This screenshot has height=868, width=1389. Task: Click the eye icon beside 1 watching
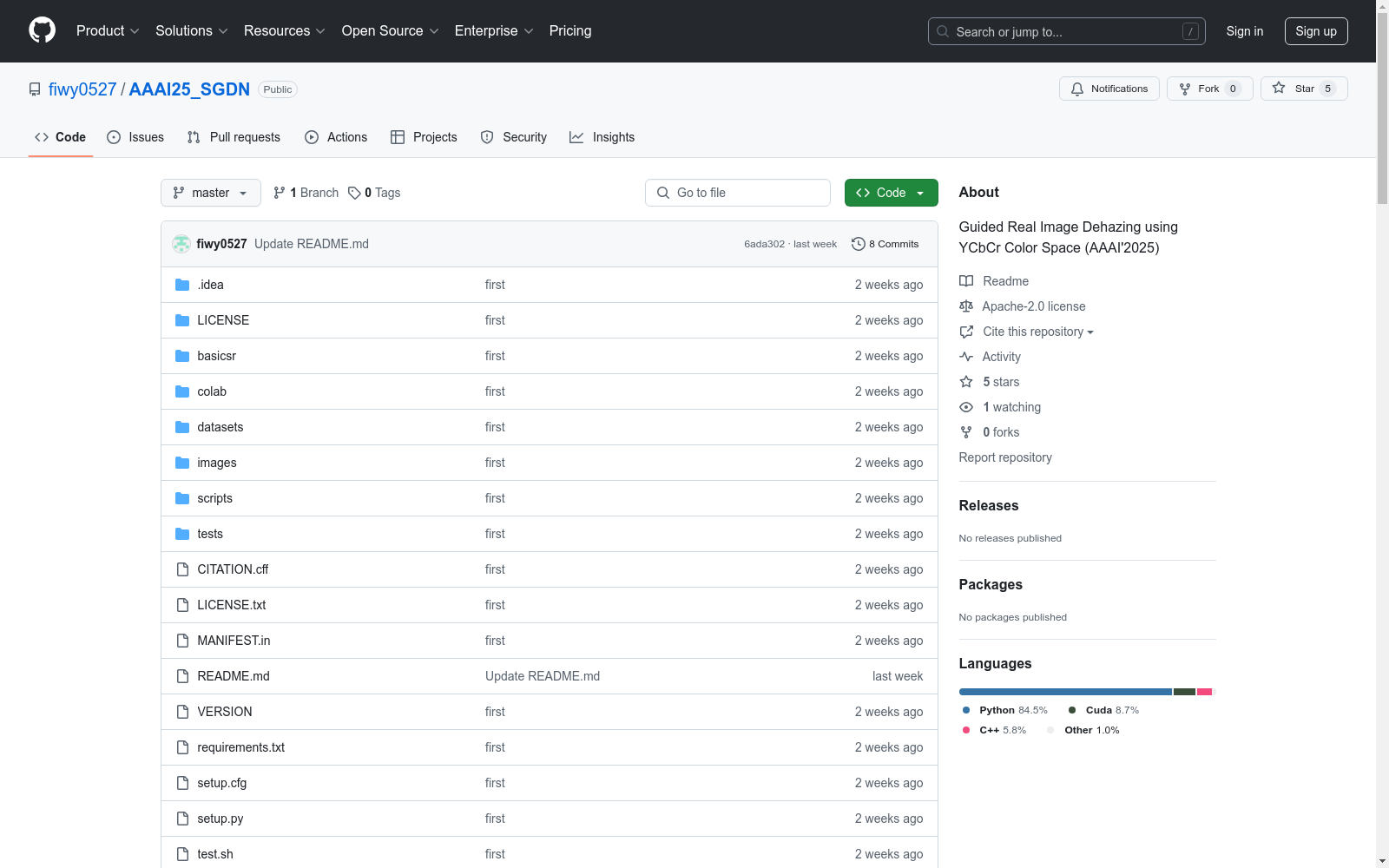click(x=966, y=407)
